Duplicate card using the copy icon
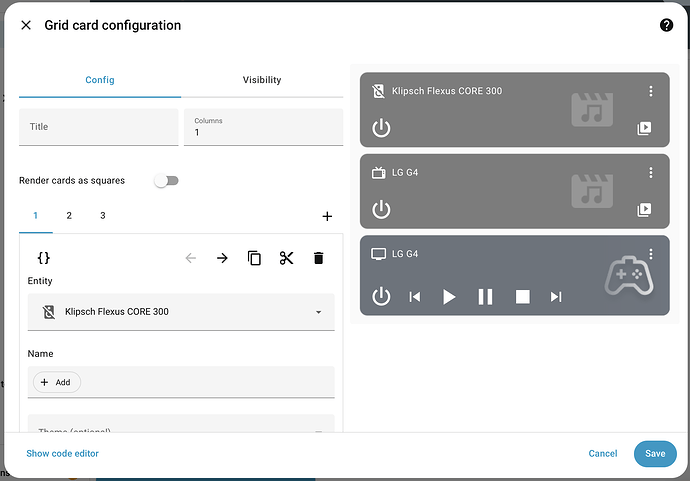Viewport: 690px width, 481px height. tap(254, 258)
